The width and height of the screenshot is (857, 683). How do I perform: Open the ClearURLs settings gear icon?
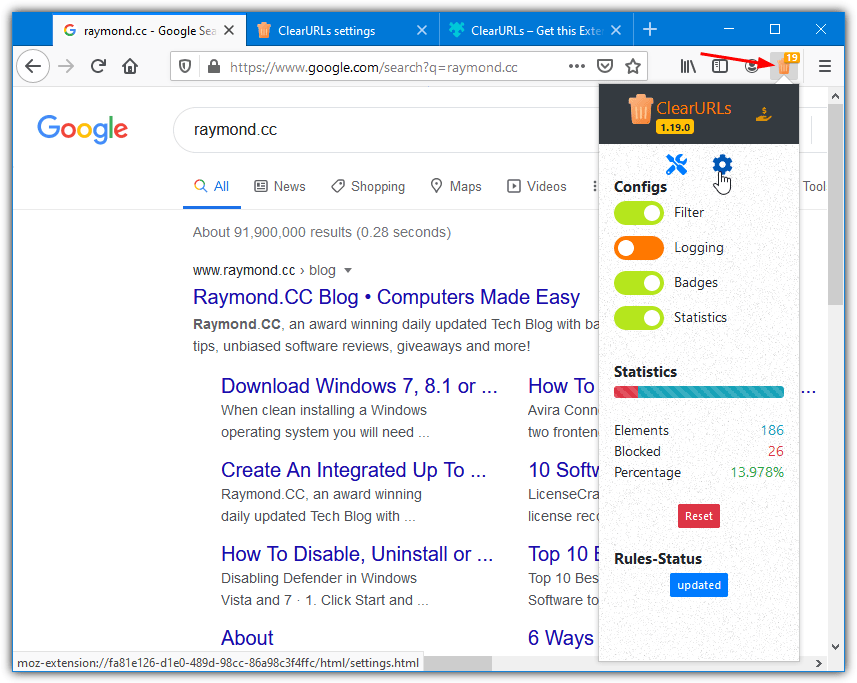coord(722,164)
